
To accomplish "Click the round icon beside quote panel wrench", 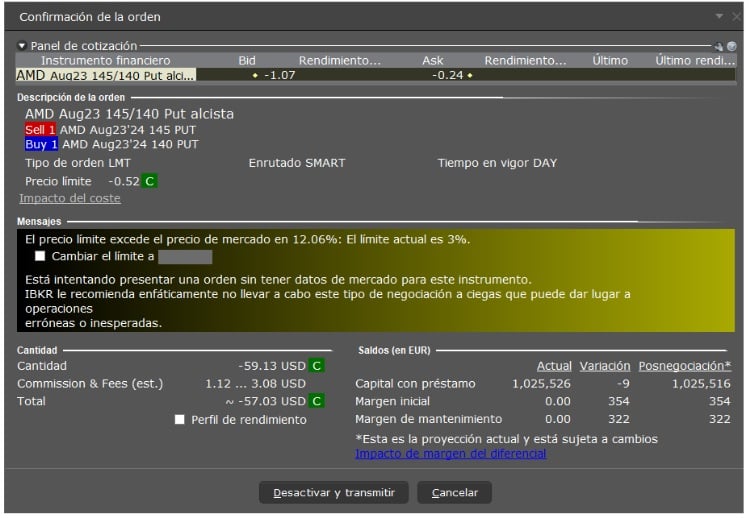I will 731,46.
